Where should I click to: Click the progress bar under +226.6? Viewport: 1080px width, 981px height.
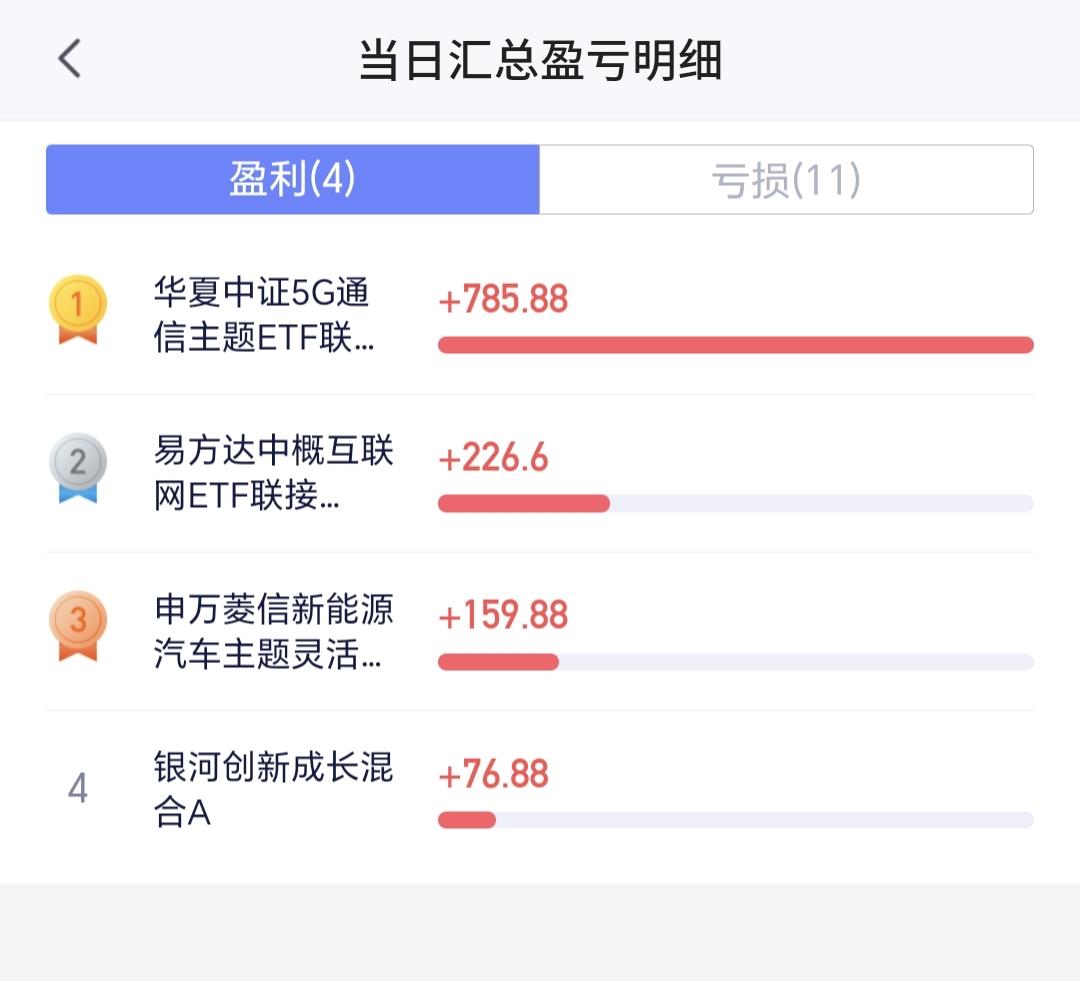(735, 503)
